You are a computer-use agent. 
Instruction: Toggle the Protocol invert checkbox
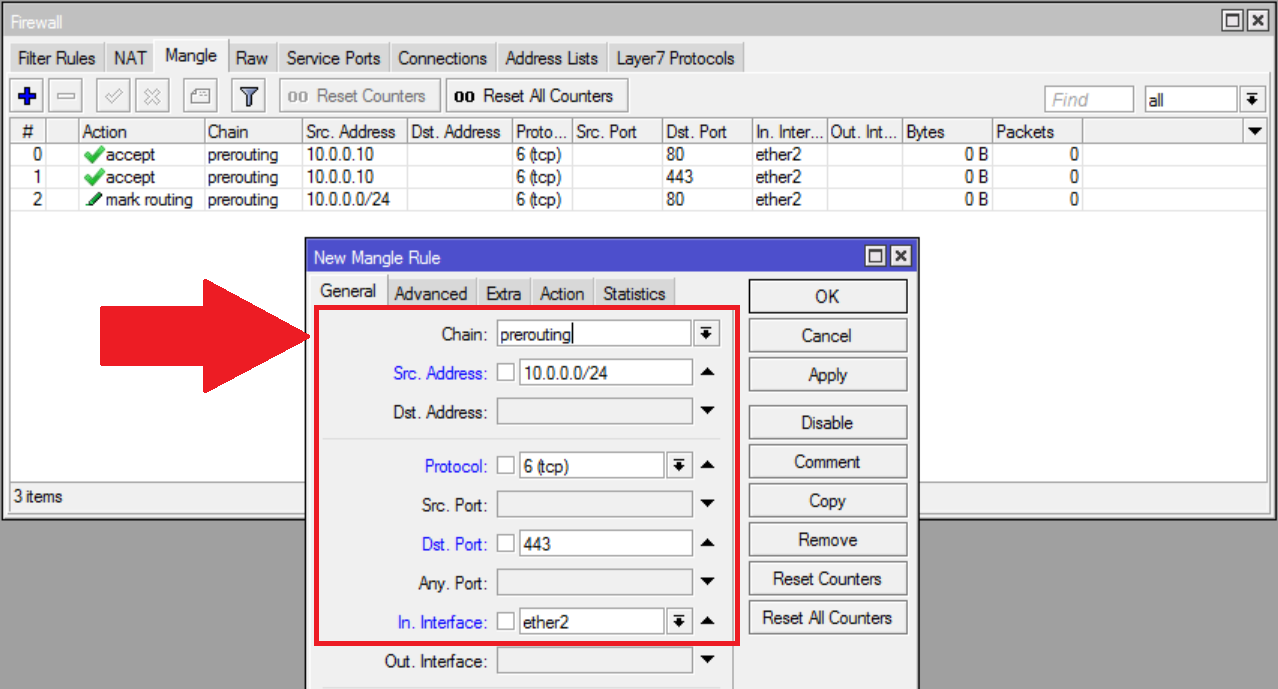click(x=506, y=465)
